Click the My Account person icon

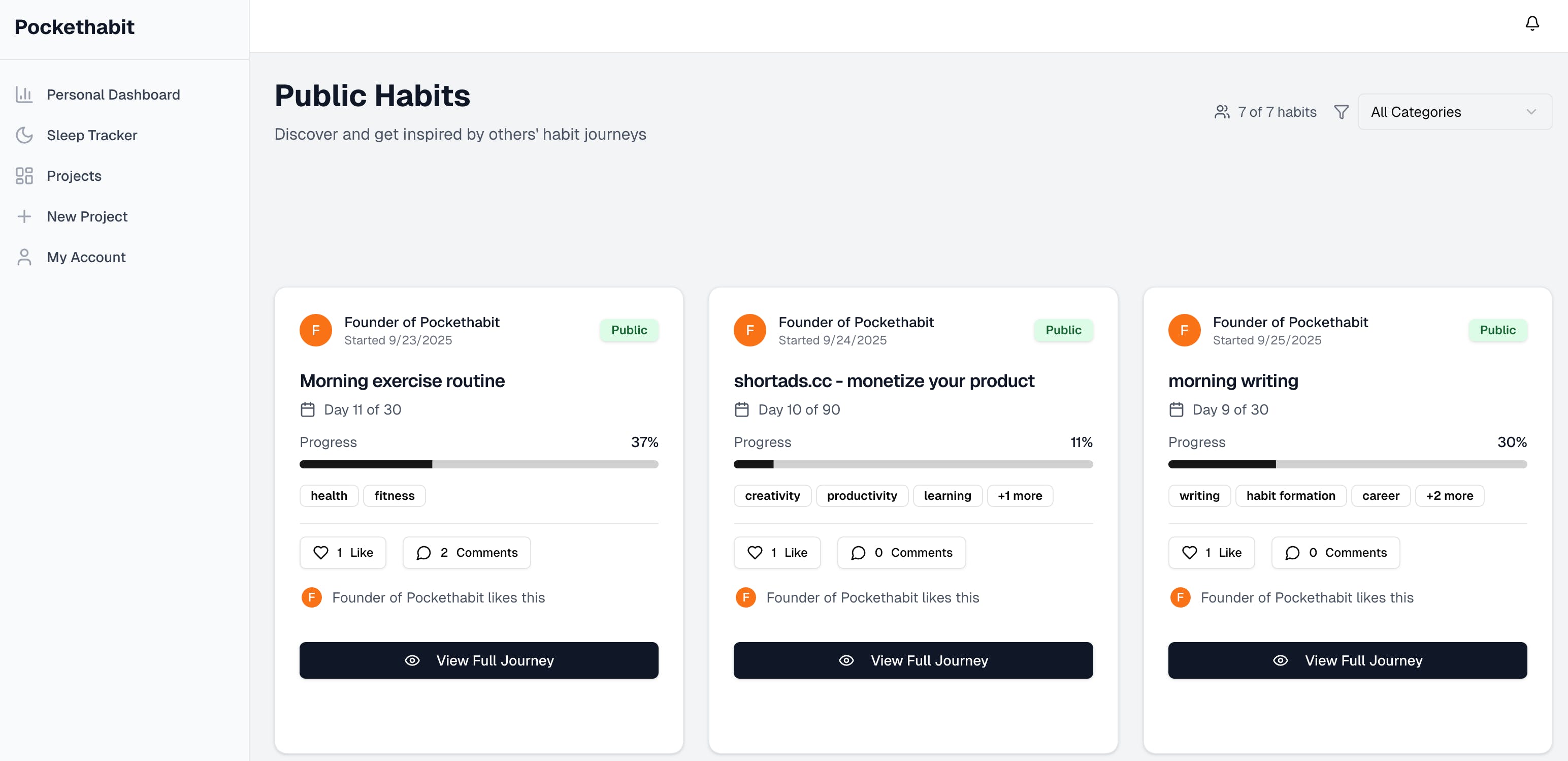pos(24,257)
